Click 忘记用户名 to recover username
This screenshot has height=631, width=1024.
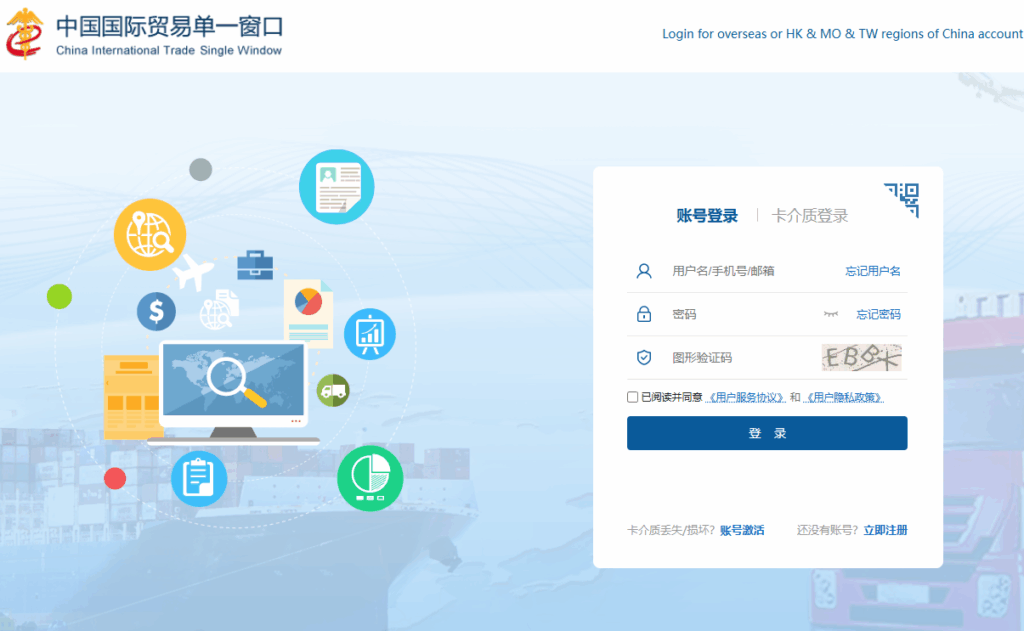pyautogui.click(x=871, y=270)
